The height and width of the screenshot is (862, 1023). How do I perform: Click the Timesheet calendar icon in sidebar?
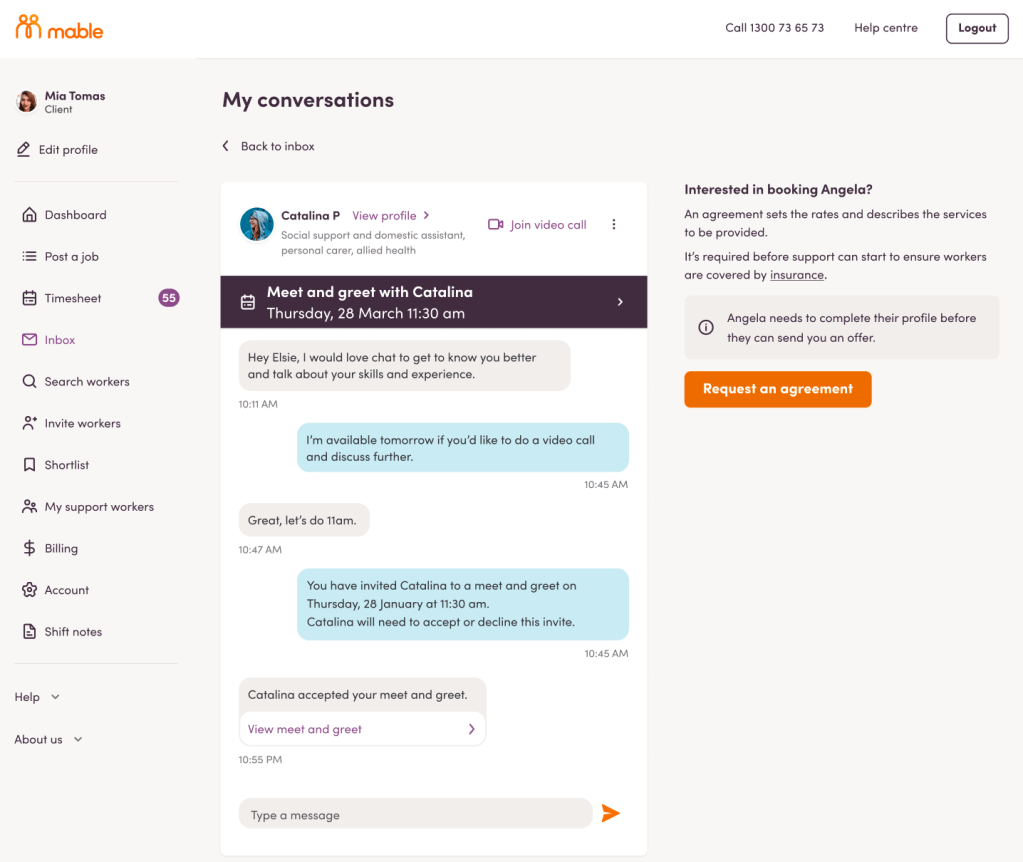(29, 298)
